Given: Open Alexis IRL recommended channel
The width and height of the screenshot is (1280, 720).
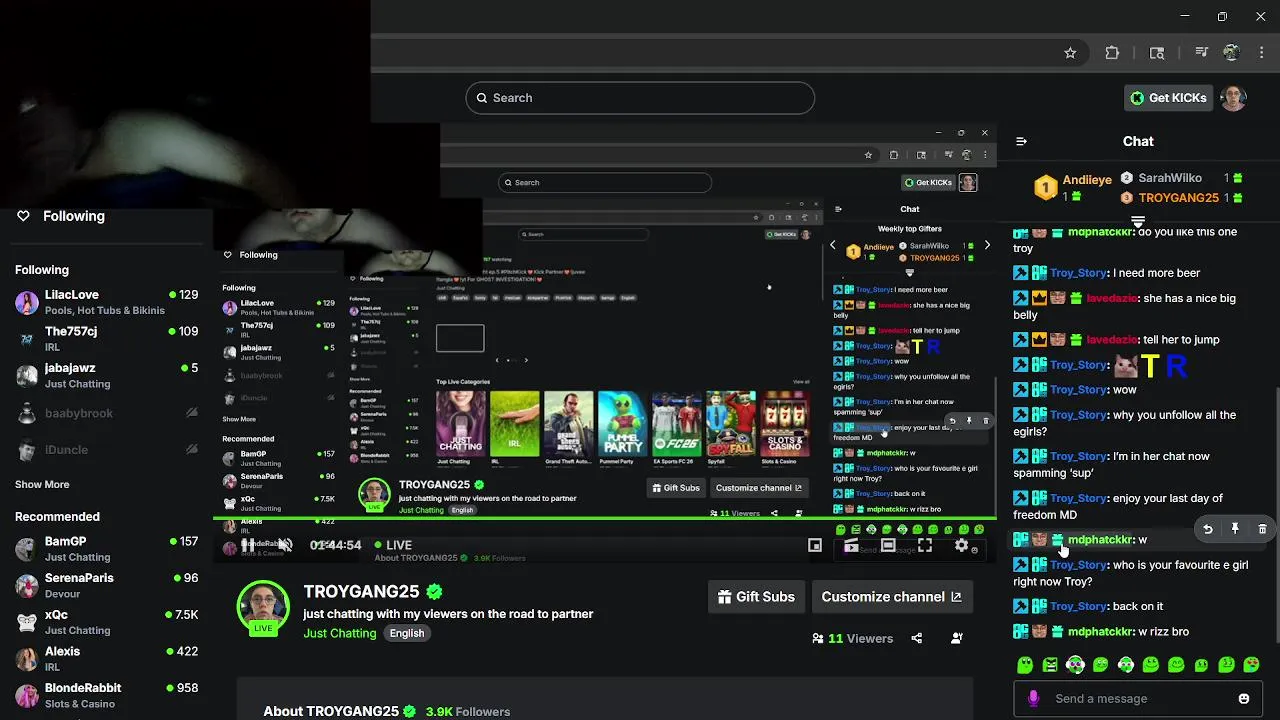Looking at the screenshot, I should (x=106, y=658).
